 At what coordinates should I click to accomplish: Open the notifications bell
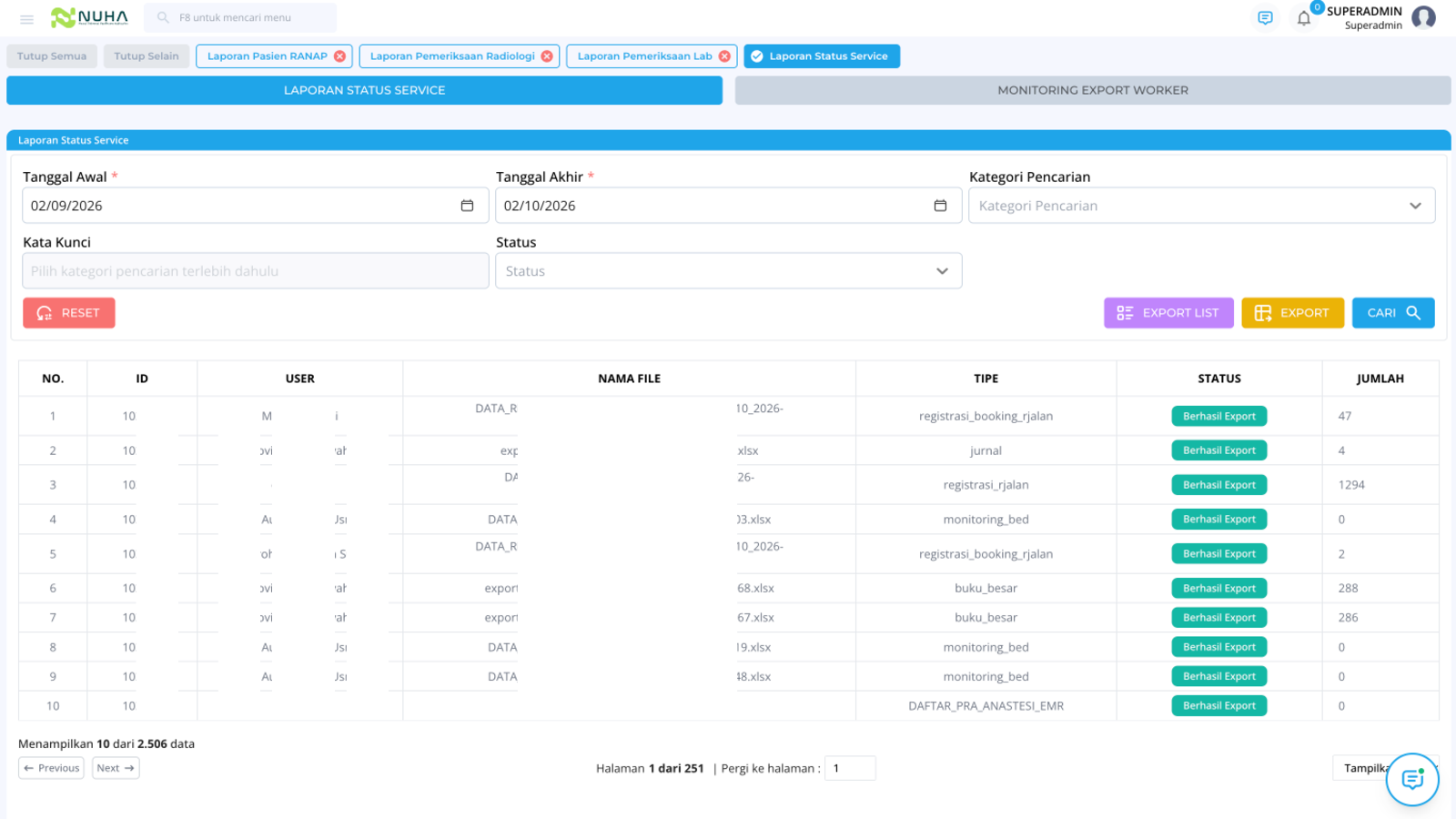coord(1304,18)
